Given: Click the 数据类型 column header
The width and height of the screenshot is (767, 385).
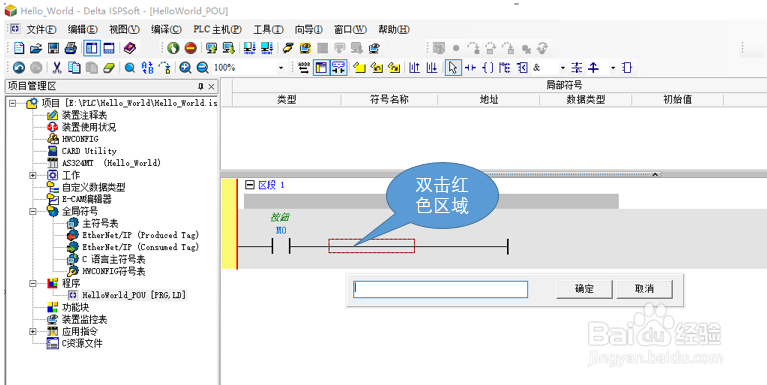Looking at the screenshot, I should tap(586, 100).
